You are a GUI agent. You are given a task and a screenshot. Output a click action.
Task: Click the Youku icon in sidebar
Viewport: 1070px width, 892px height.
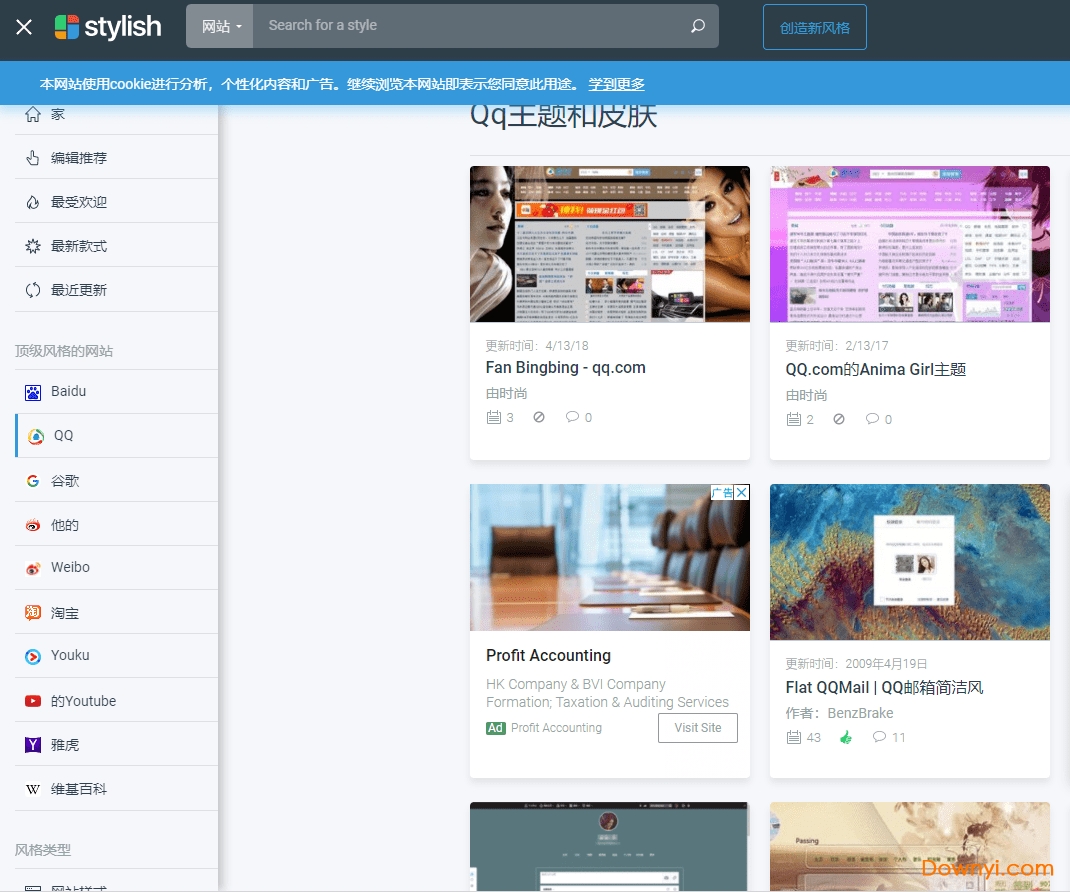(x=33, y=656)
